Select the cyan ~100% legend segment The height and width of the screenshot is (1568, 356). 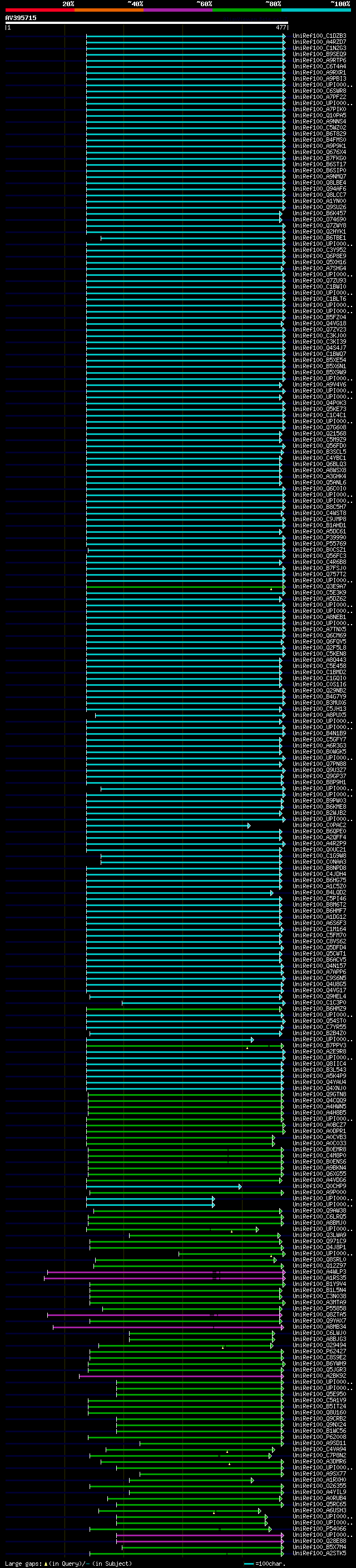[316, 10]
